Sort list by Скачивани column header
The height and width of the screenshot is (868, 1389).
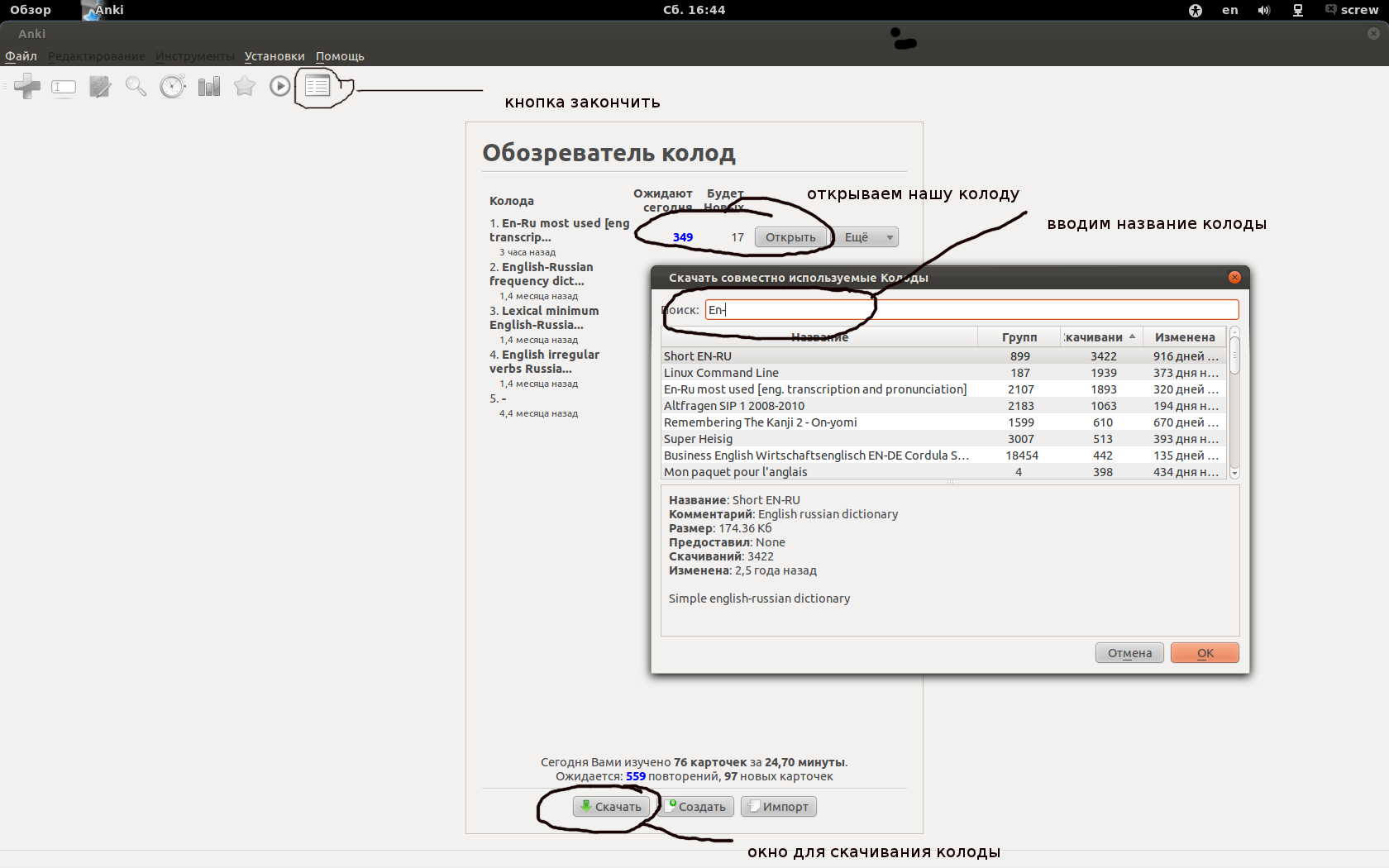1102,337
